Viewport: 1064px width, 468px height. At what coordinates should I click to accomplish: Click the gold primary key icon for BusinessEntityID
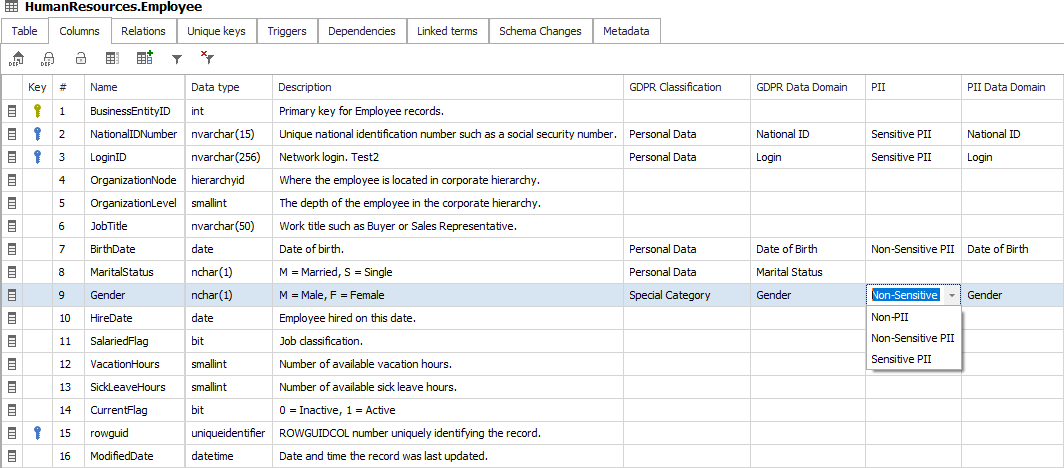click(38, 111)
